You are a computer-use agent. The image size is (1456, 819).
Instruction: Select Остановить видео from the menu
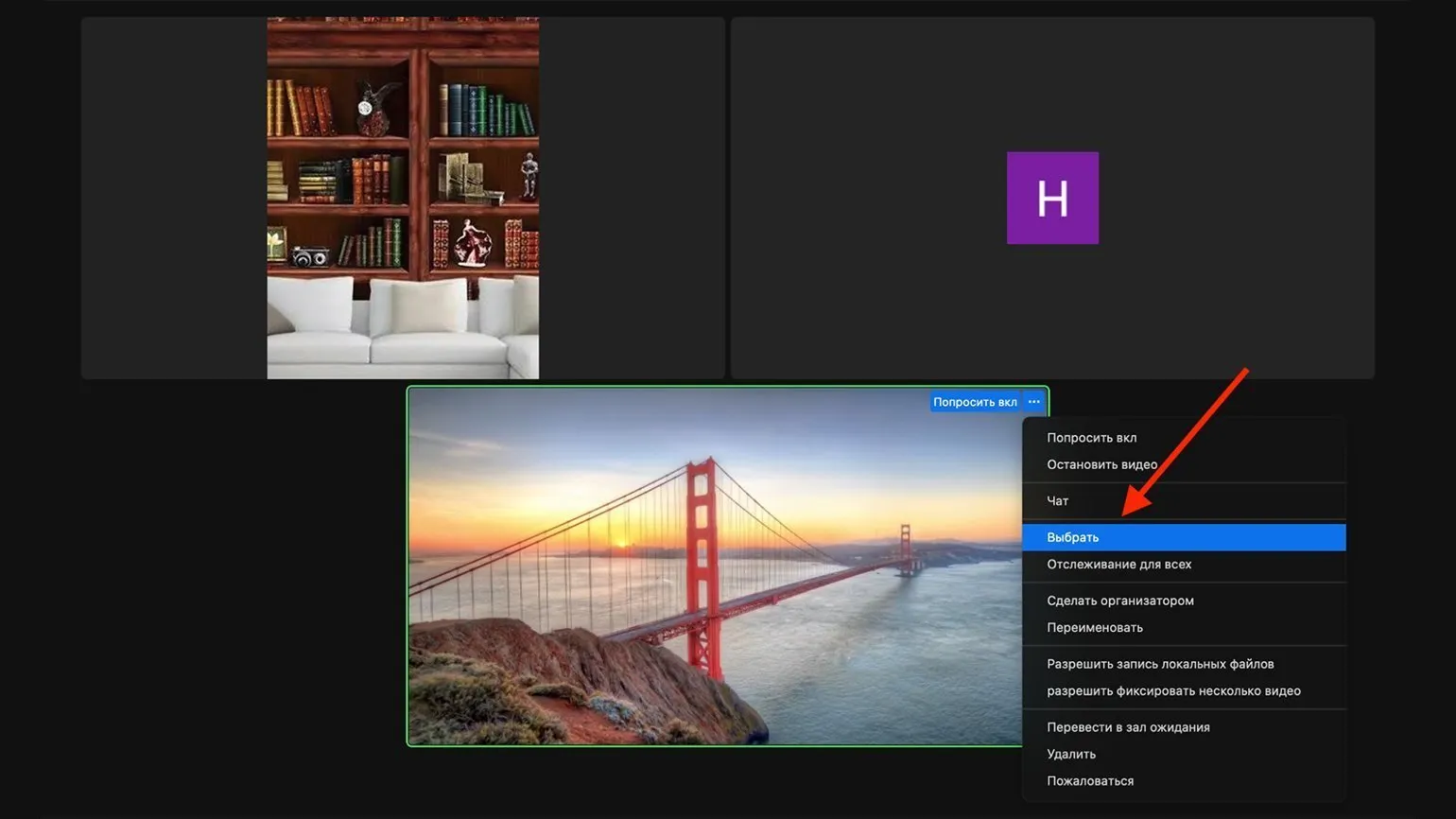(x=1101, y=464)
